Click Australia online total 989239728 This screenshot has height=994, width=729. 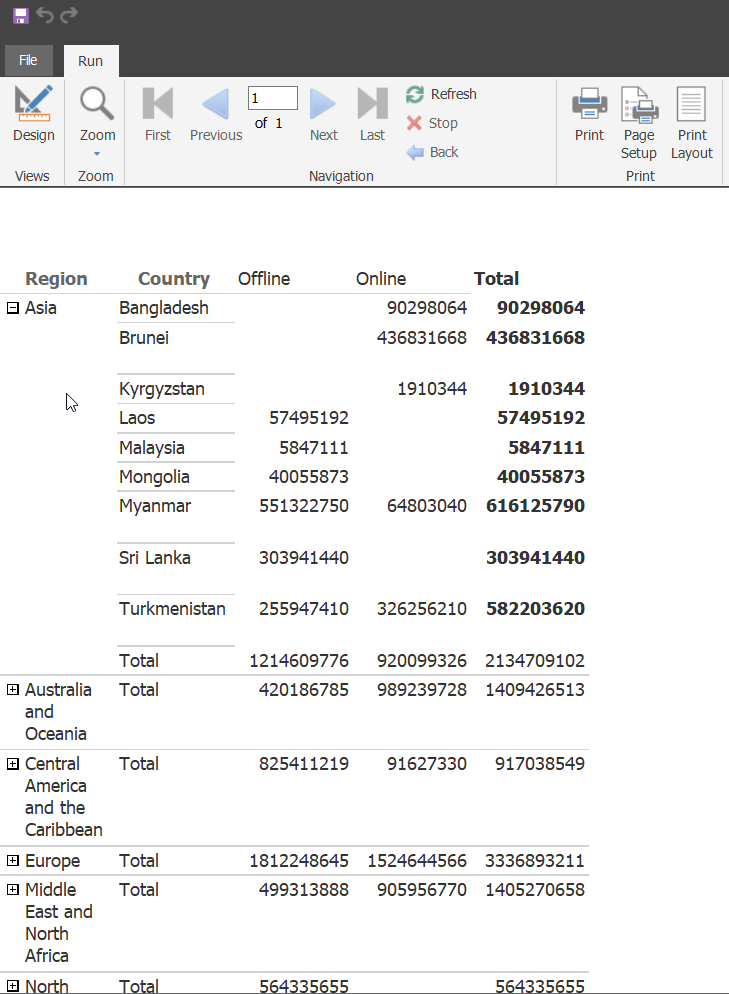422,690
